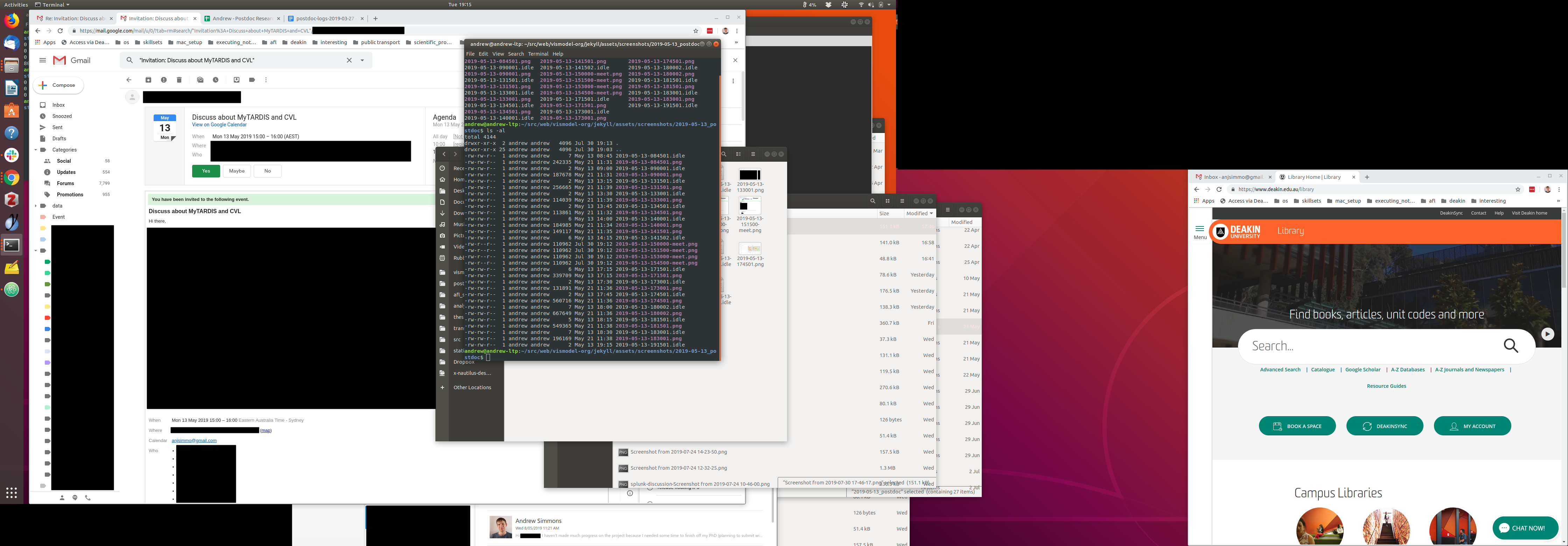The width and height of the screenshot is (1568, 546).
Task: Click the magnifier icon in Deakin library search
Action: click(x=1510, y=346)
